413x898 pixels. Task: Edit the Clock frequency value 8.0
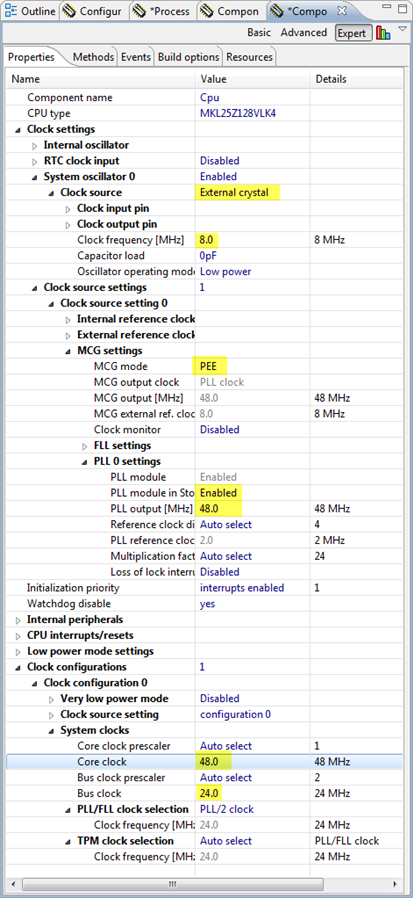(207, 240)
